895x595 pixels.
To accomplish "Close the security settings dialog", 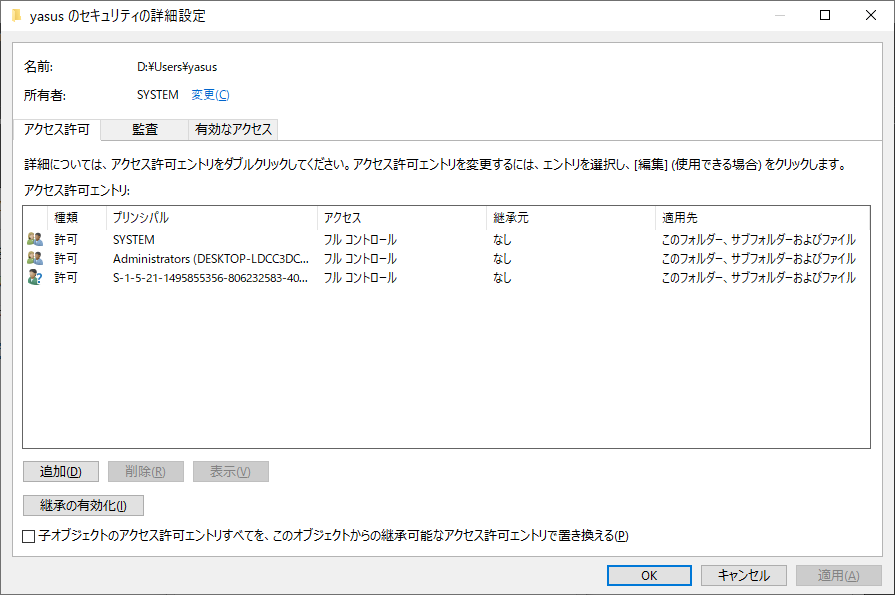I will pyautogui.click(x=870, y=15).
